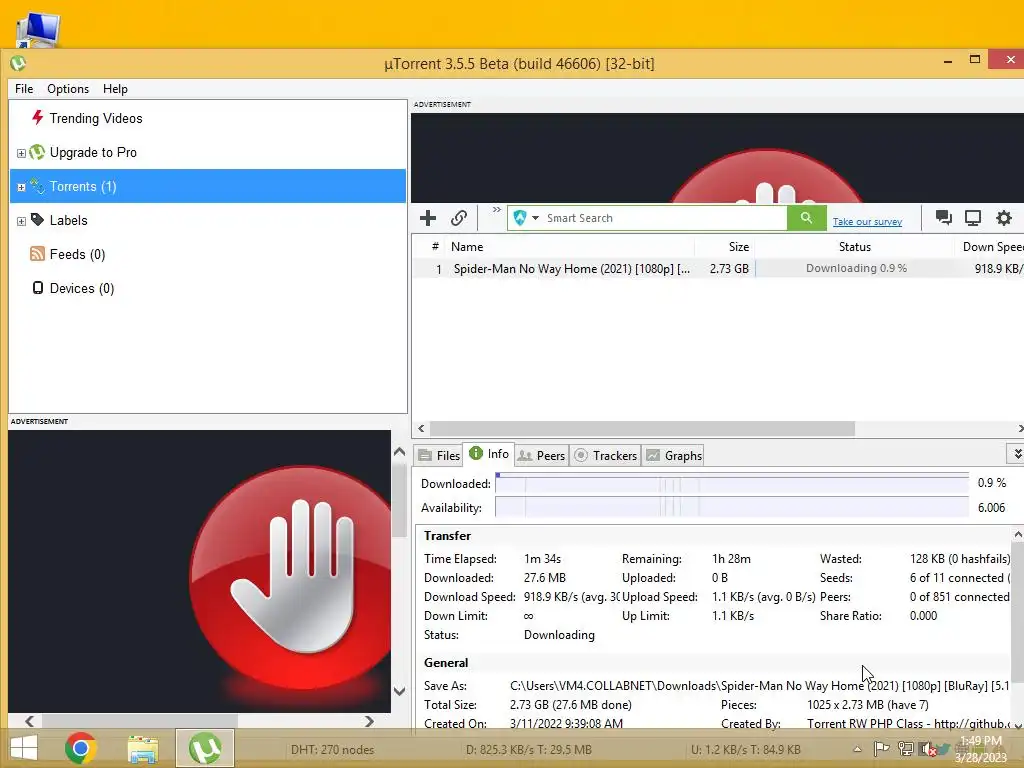Click the Add Torrent plus icon
The image size is (1024, 768).
click(428, 218)
